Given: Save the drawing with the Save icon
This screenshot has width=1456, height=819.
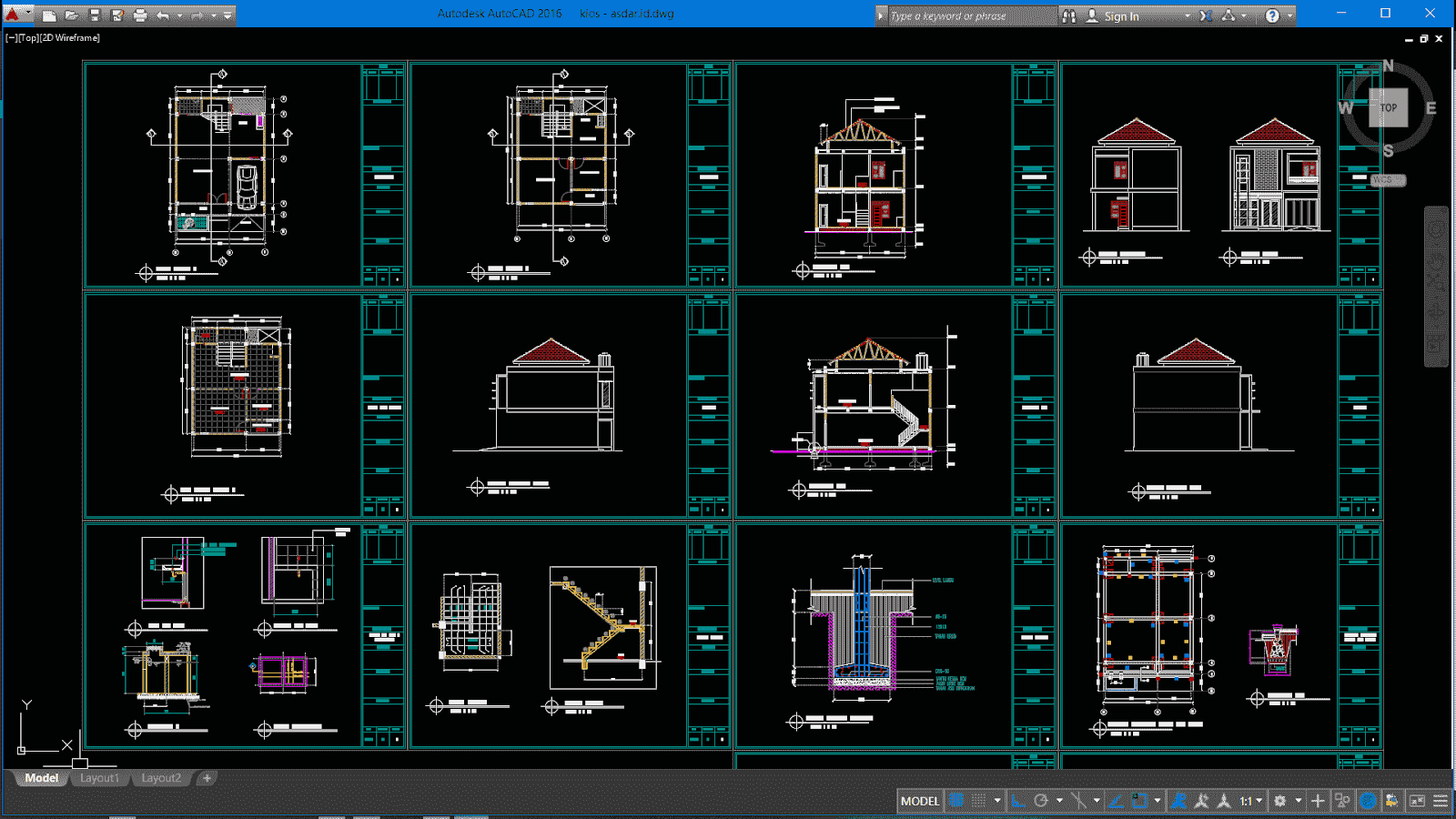Looking at the screenshot, I should click(95, 15).
